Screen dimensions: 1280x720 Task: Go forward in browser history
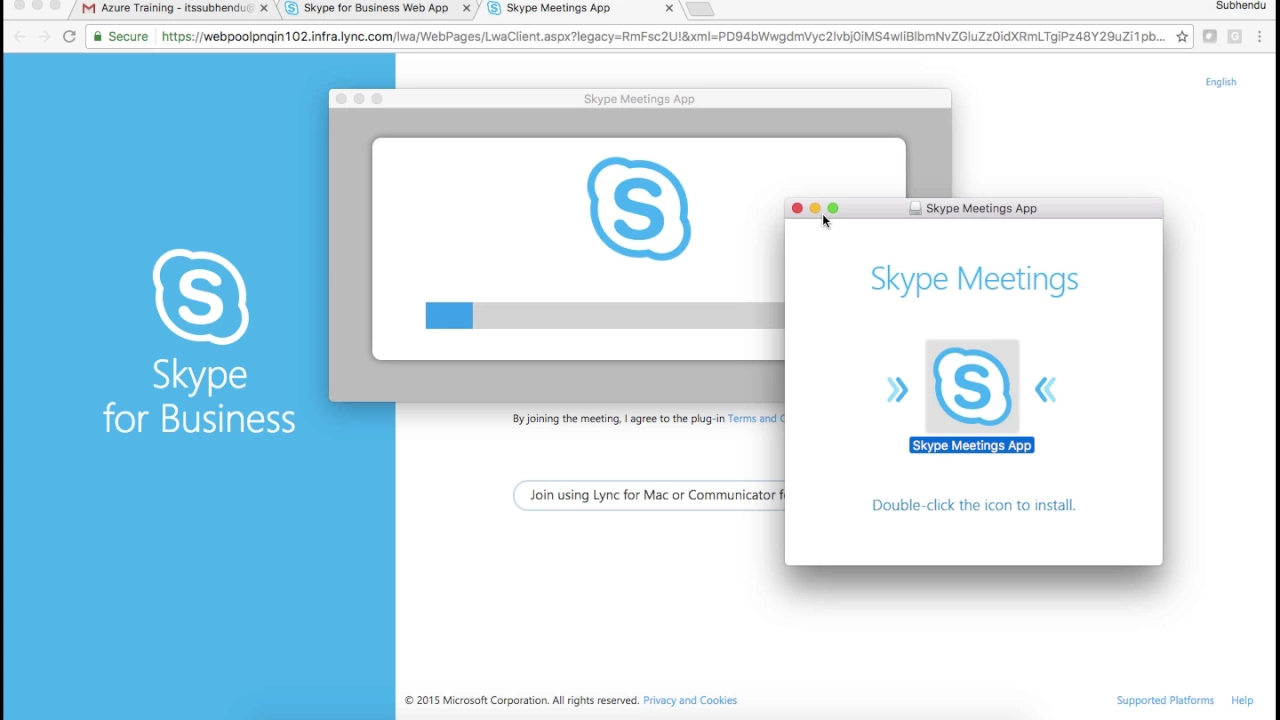pos(44,37)
